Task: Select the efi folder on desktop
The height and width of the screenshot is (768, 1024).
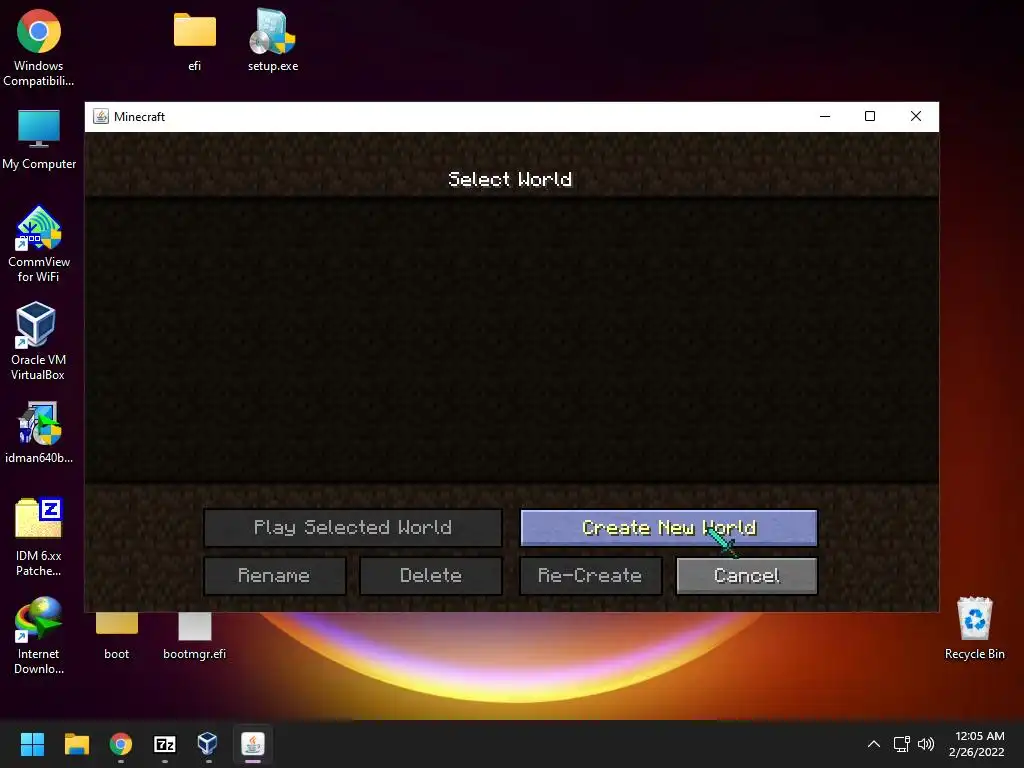Action: point(195,40)
